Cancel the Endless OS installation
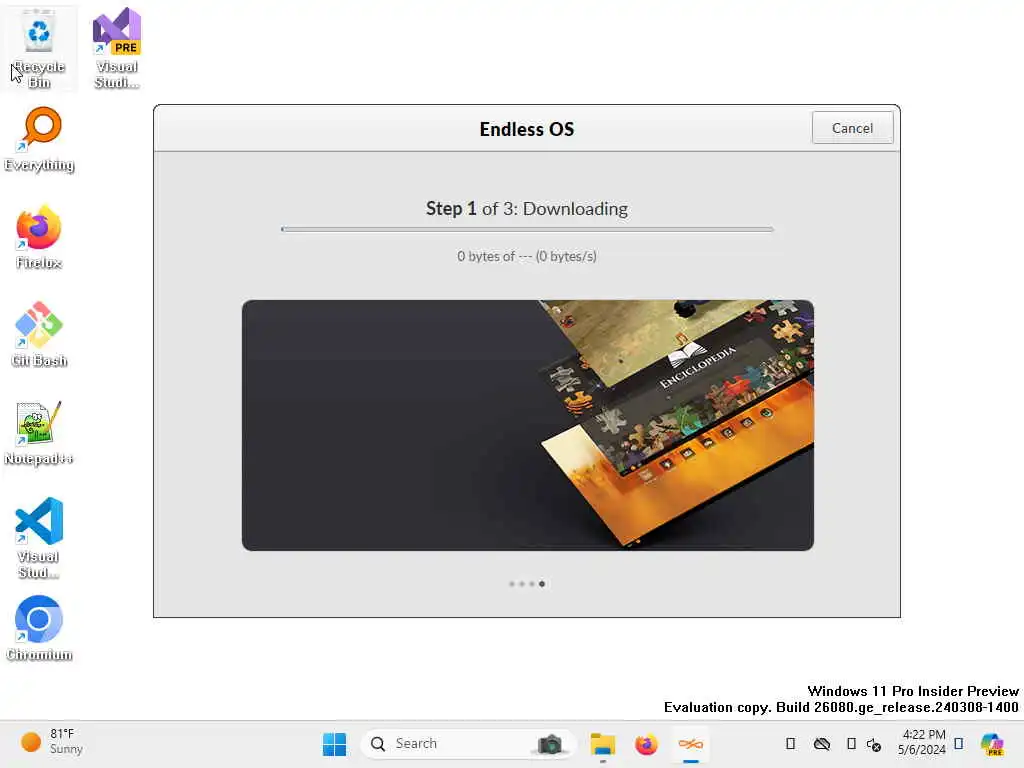Screen dimensions: 1024x768 coord(852,128)
